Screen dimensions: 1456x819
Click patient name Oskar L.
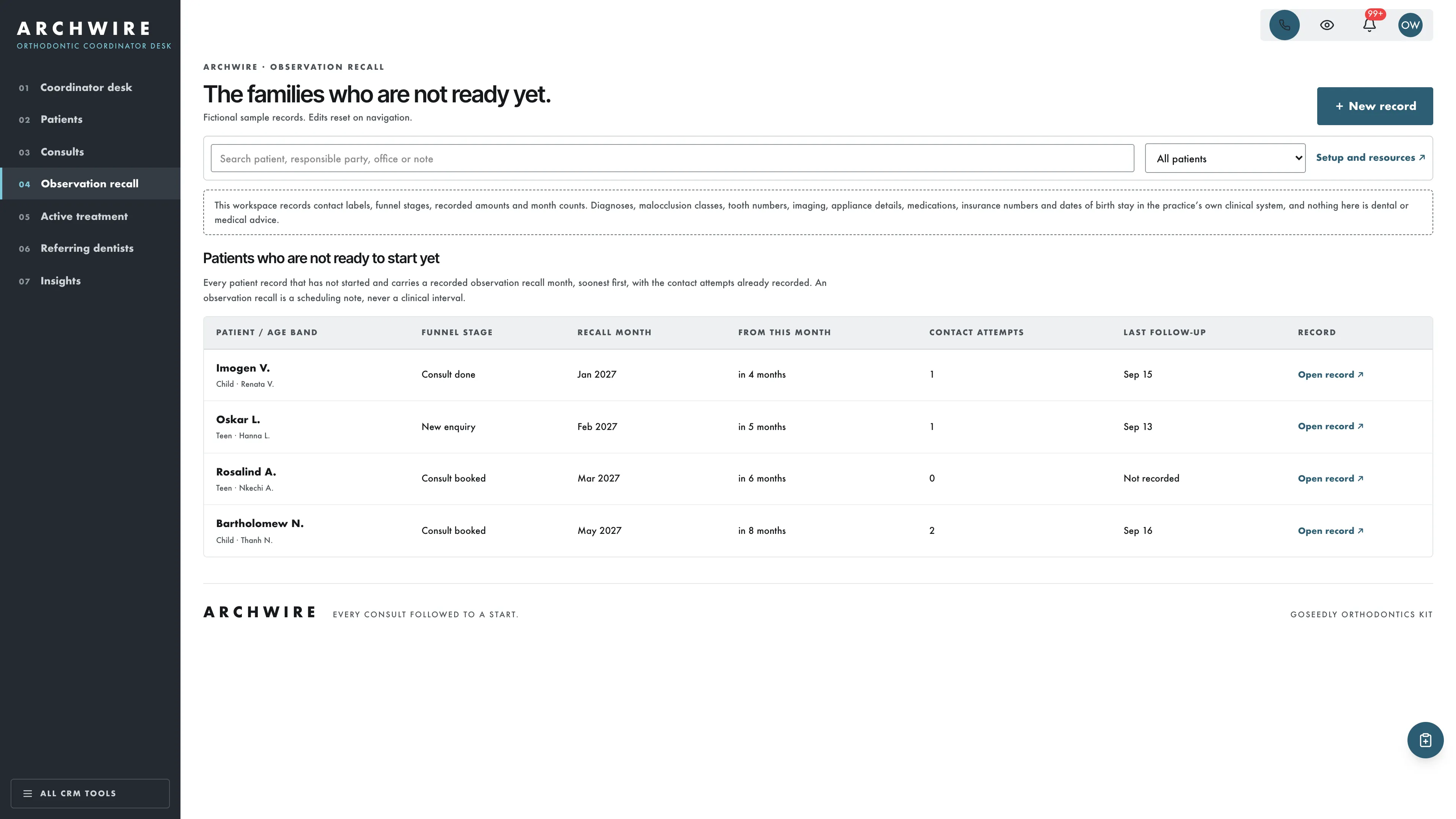238,419
